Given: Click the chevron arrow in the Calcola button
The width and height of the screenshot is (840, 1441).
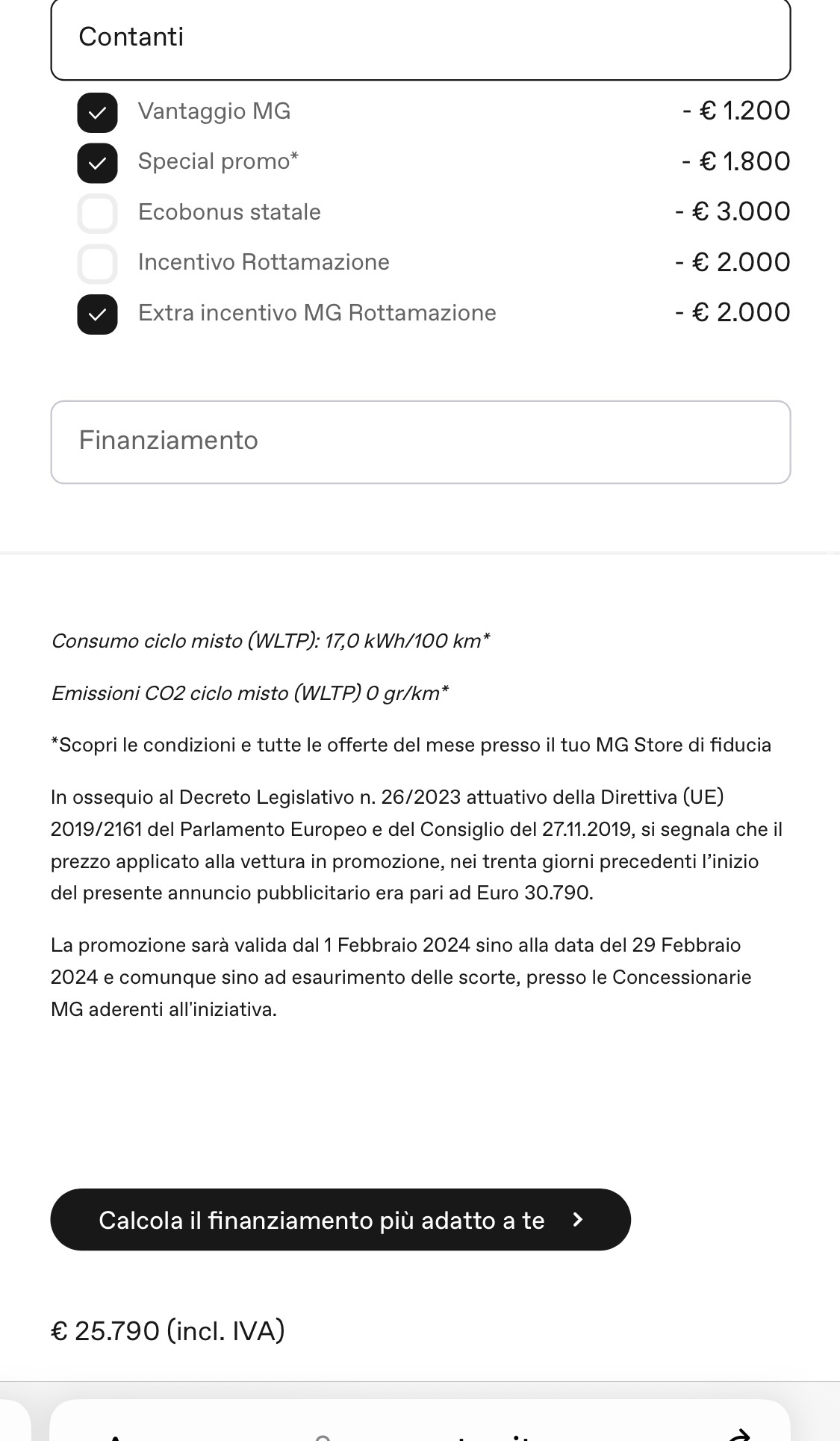Looking at the screenshot, I should coord(577,1220).
